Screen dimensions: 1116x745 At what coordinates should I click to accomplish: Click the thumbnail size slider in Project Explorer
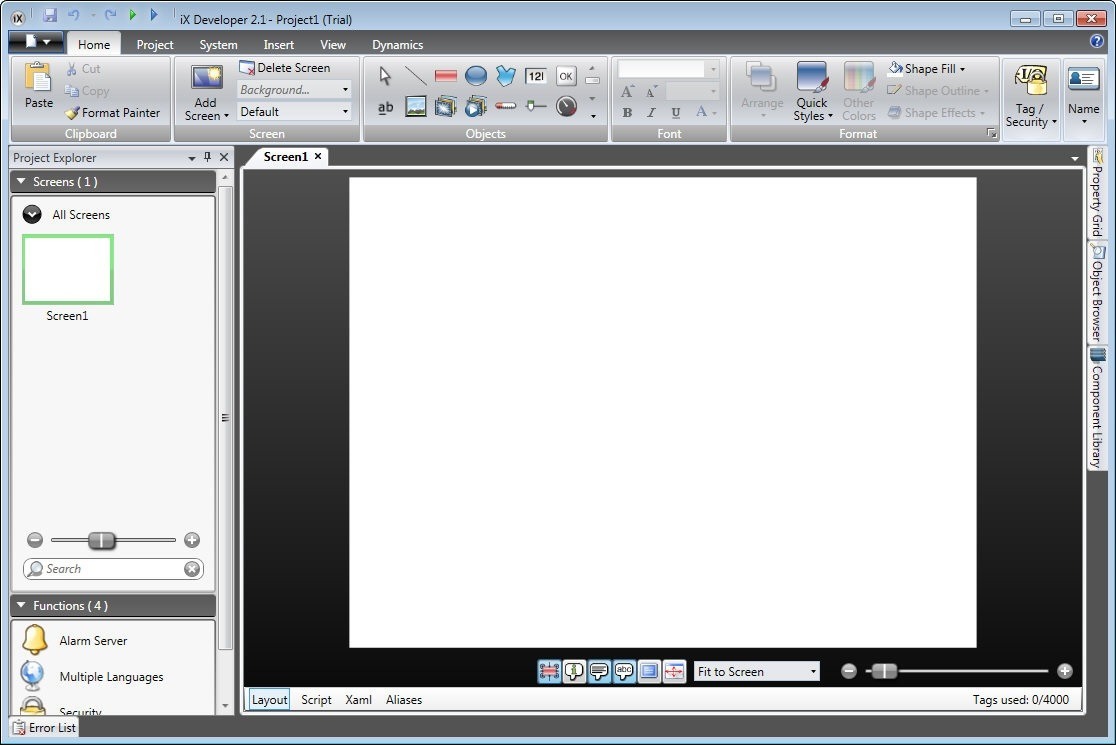101,540
